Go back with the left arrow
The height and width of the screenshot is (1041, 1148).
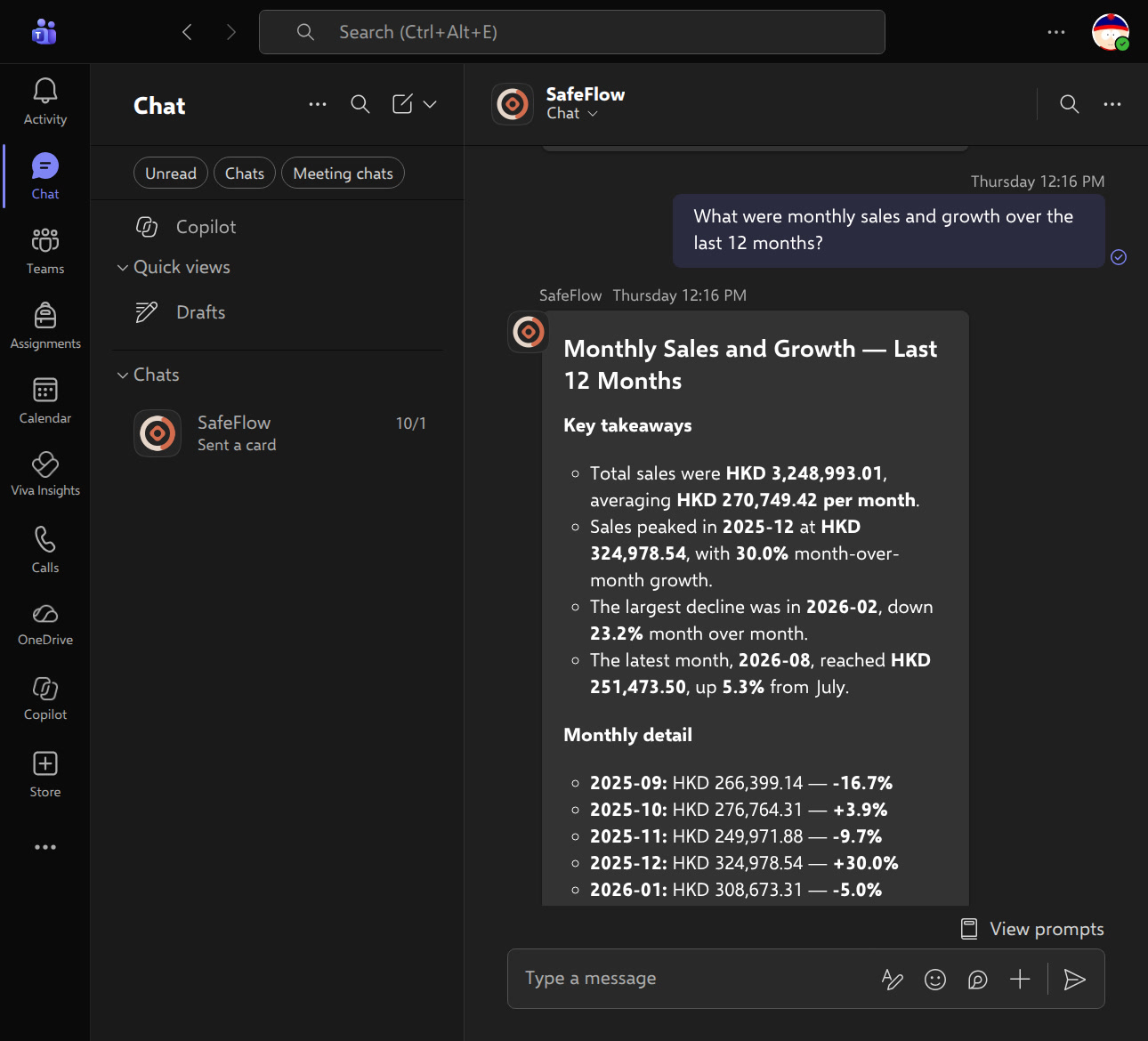pos(187,32)
